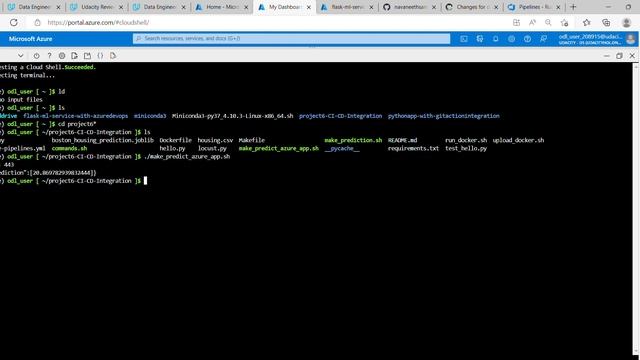Image resolution: width=640 pixels, height=360 pixels.
Task: Click the upload_docker.sh file name
Action: (x=518, y=140)
